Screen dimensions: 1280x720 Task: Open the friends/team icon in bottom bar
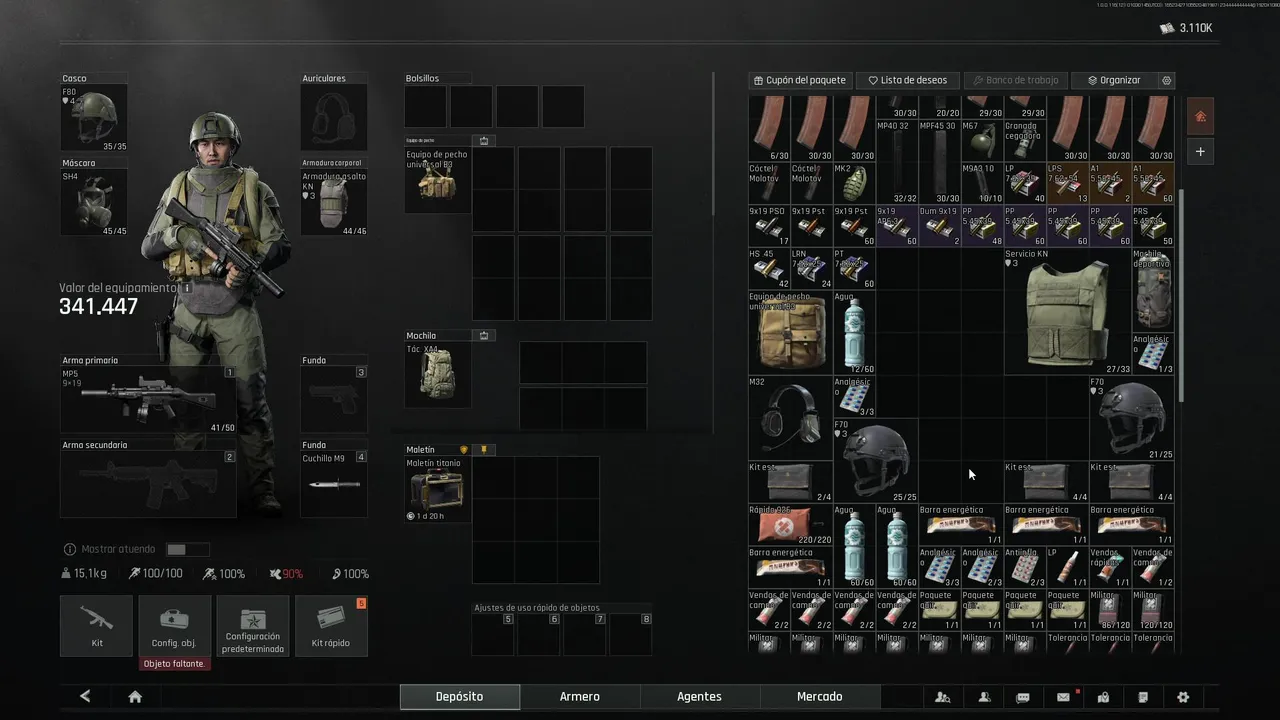pos(942,697)
